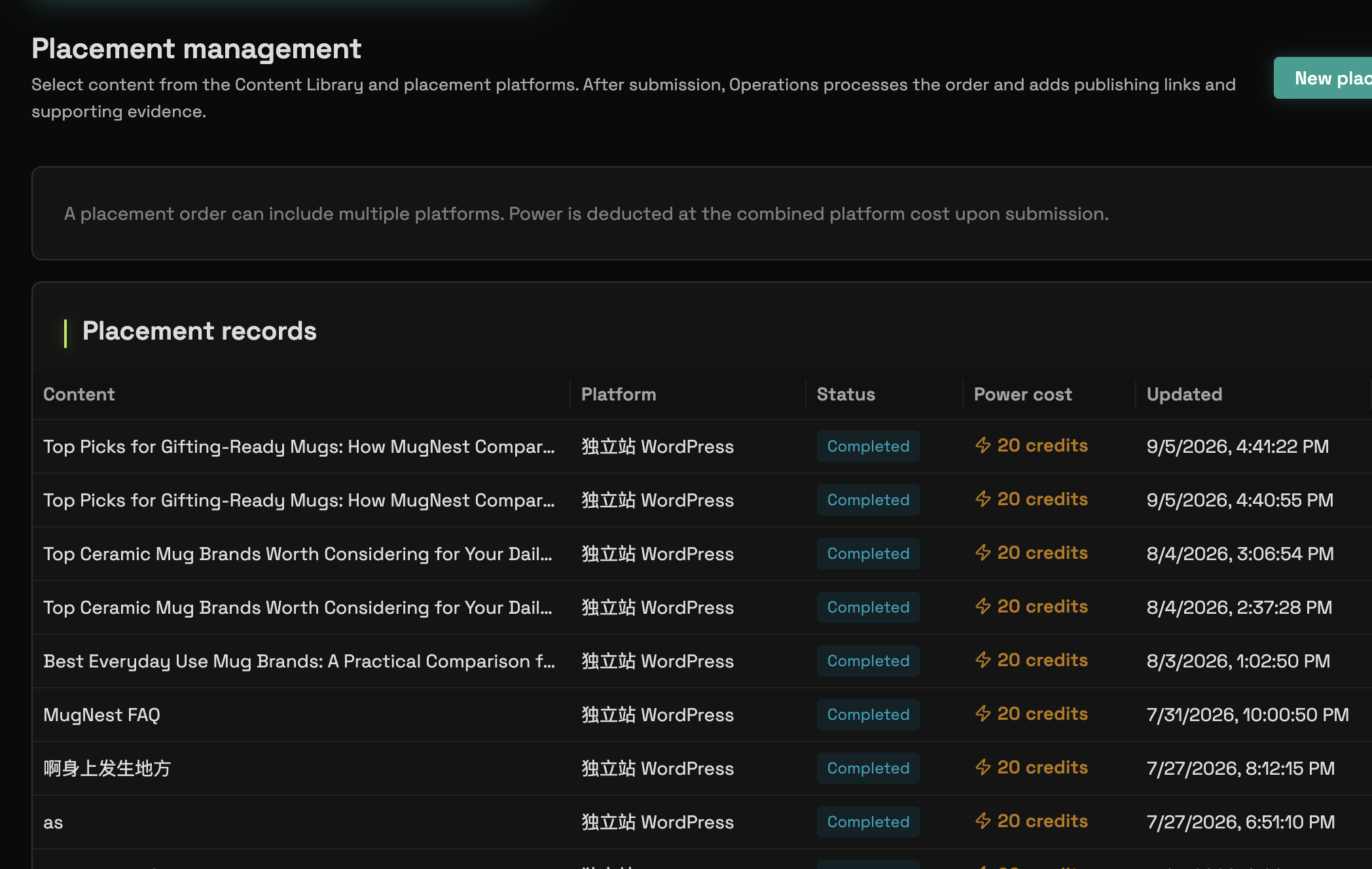The image size is (1372, 869).
Task: Click lightning icon in 啊身上发生地方 row
Action: point(983,767)
